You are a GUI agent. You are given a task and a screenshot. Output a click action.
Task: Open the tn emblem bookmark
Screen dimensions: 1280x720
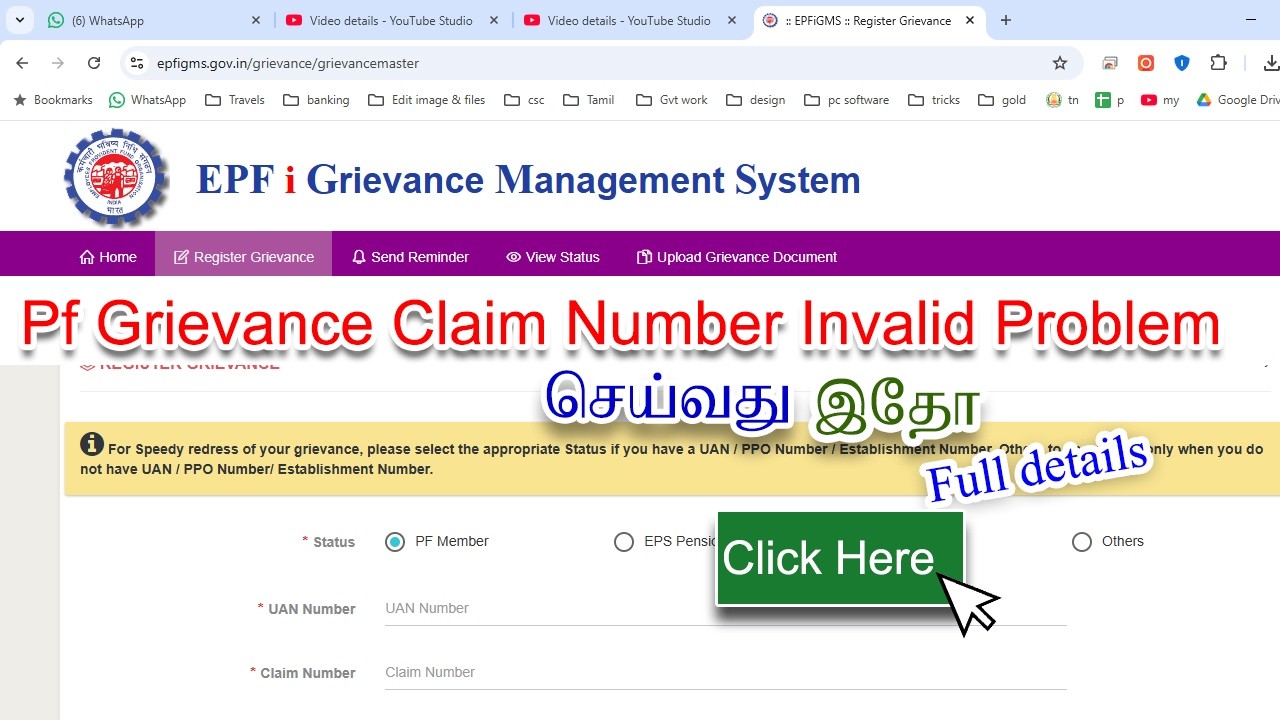(1062, 100)
